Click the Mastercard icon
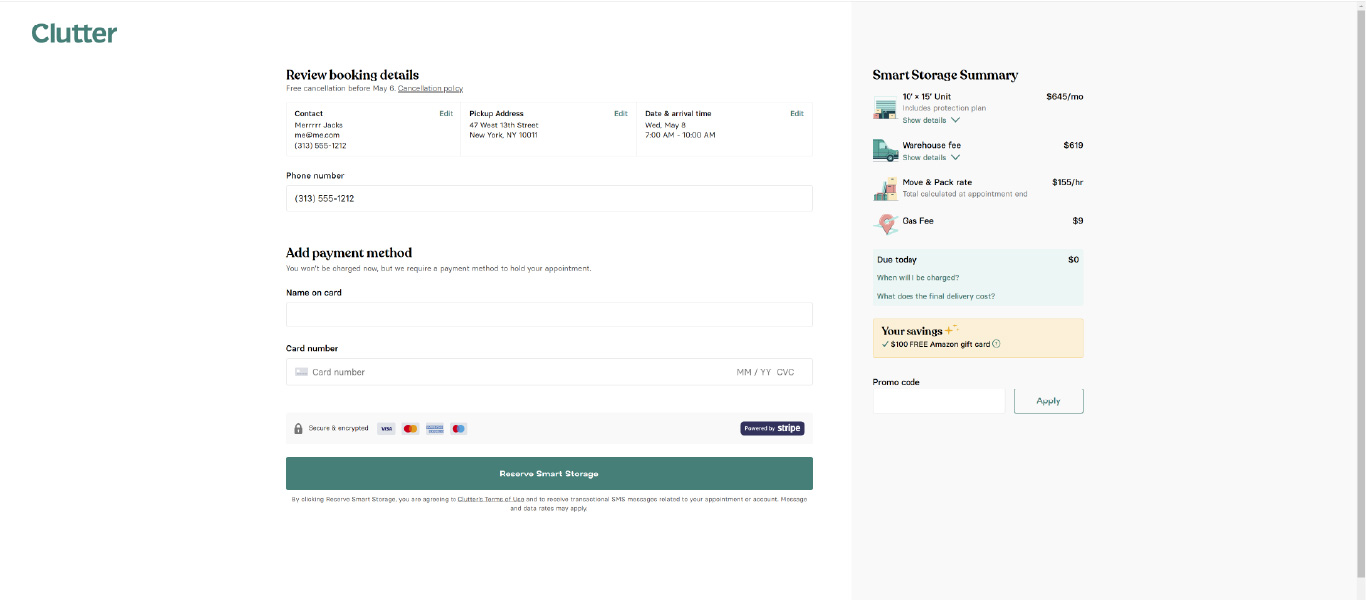 (410, 428)
